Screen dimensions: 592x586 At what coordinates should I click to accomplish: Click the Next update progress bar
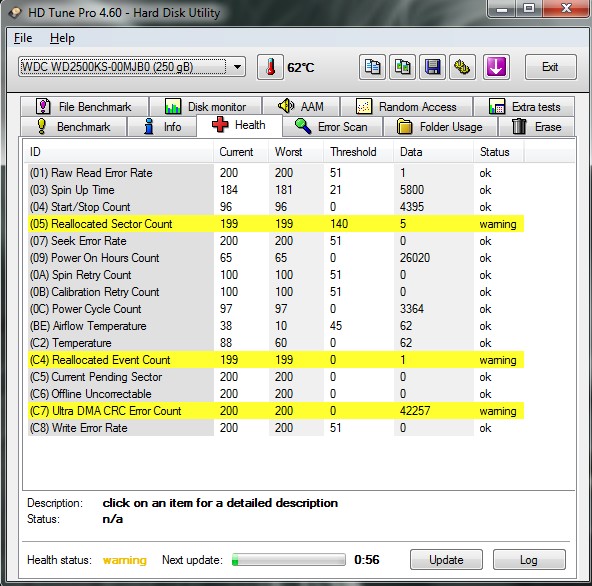pos(289,560)
